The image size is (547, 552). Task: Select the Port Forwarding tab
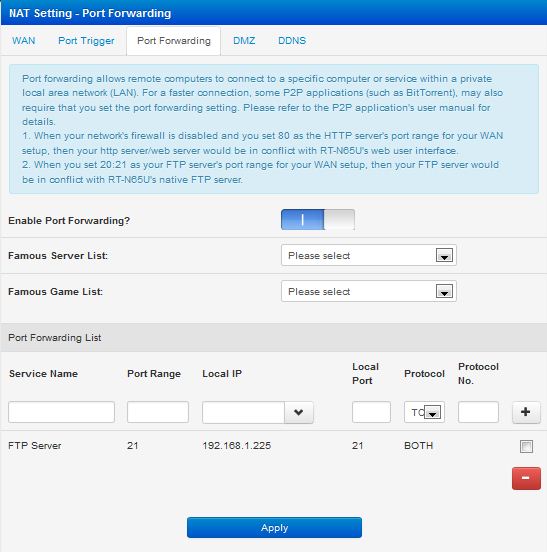tap(174, 41)
